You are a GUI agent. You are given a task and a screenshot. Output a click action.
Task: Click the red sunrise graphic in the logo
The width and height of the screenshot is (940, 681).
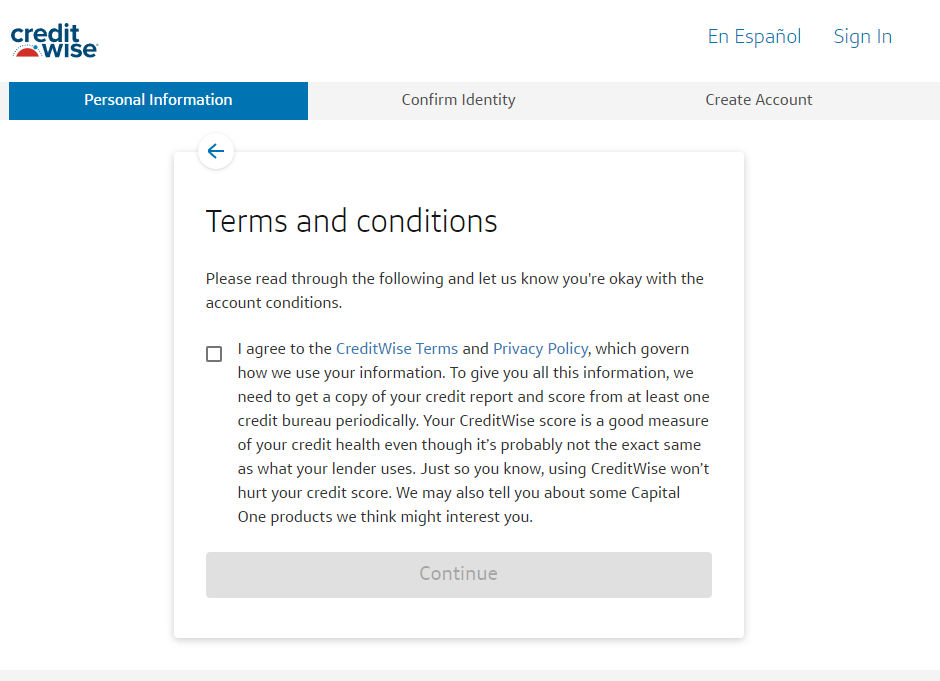pyautogui.click(x=26, y=52)
